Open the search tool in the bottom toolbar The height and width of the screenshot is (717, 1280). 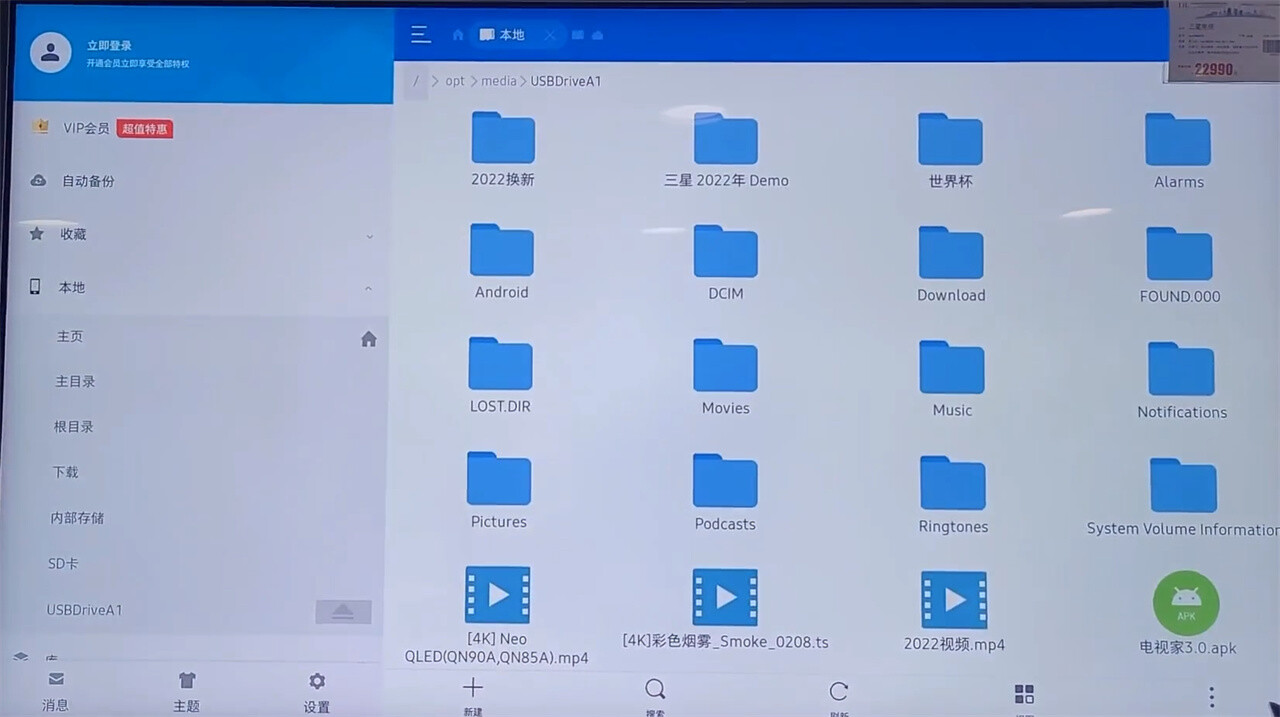tap(655, 689)
